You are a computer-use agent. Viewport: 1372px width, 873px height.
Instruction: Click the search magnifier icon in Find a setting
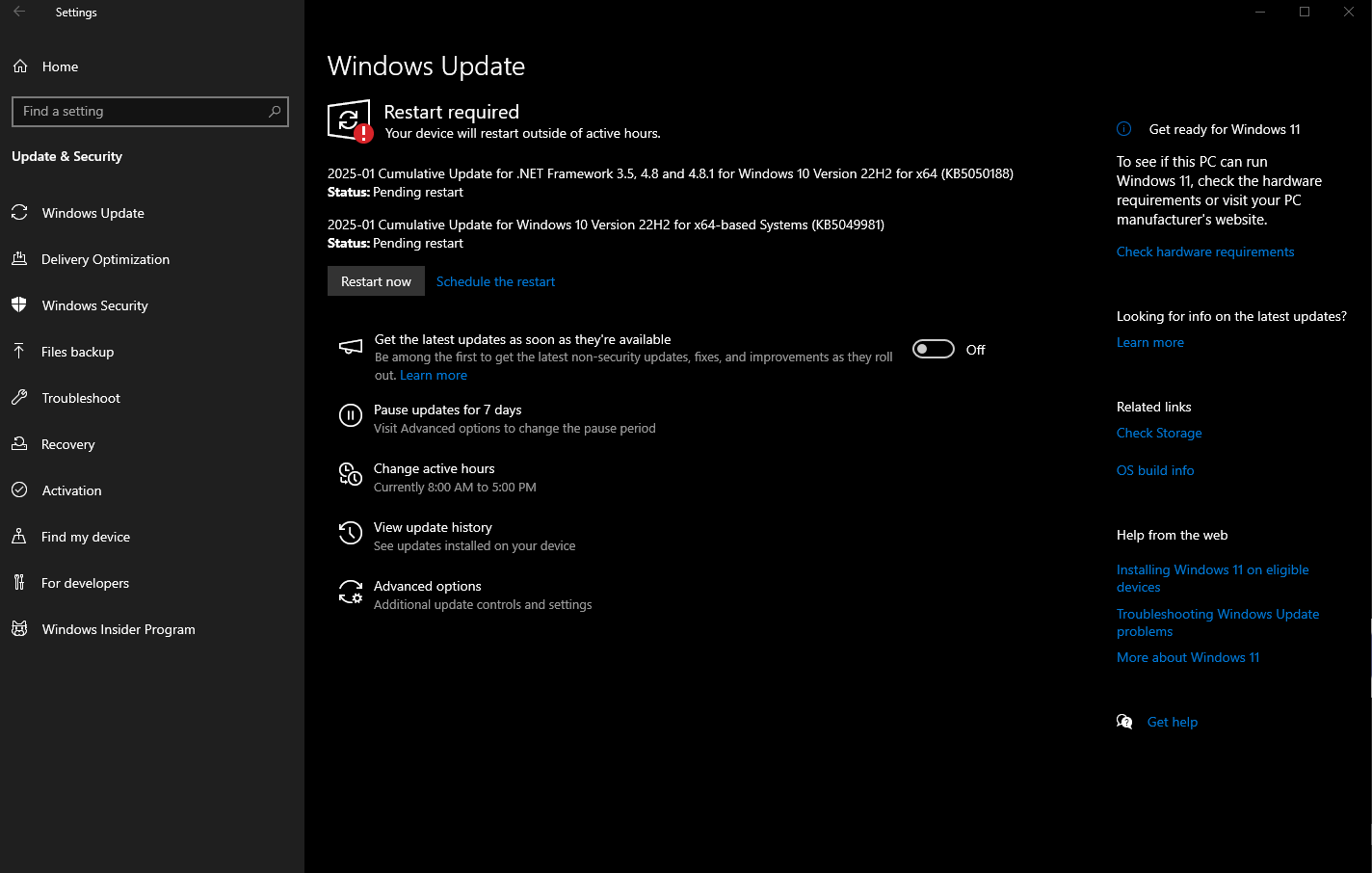[275, 112]
